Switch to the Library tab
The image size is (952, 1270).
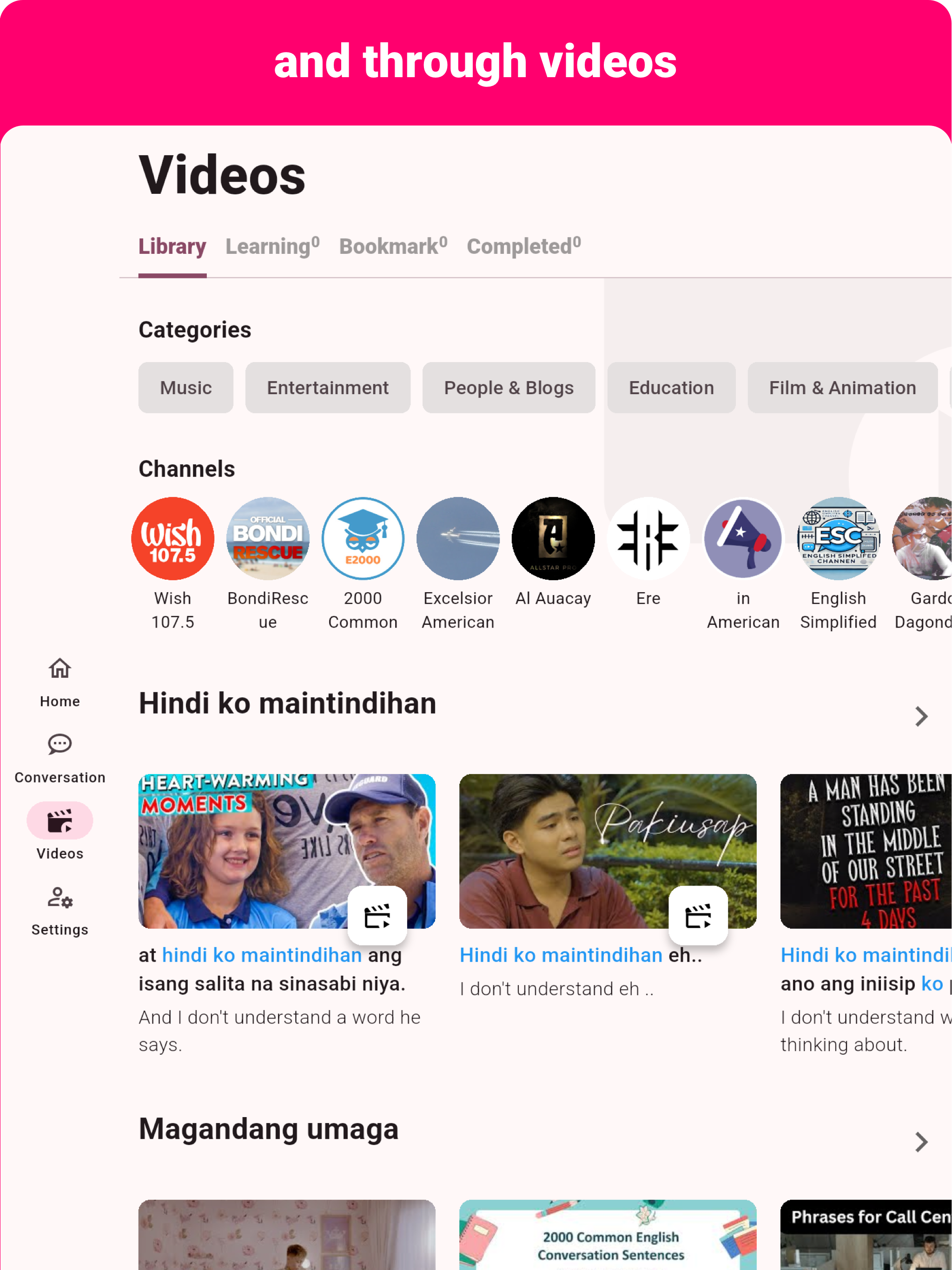click(x=172, y=247)
